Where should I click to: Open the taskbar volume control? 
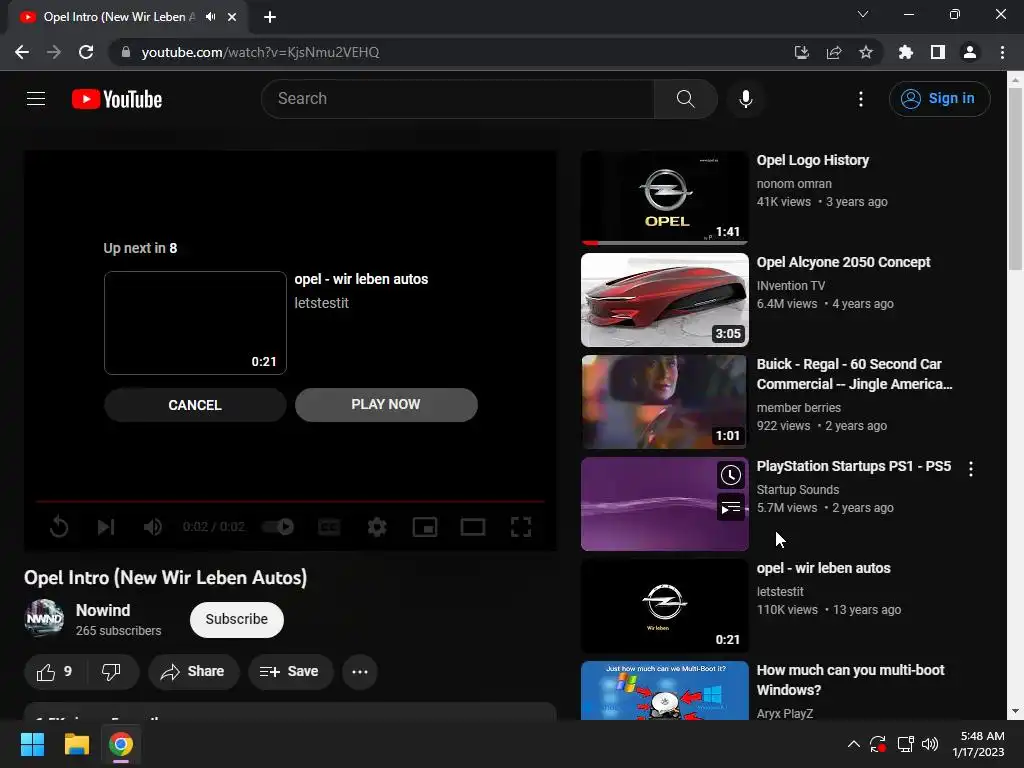[930, 744]
